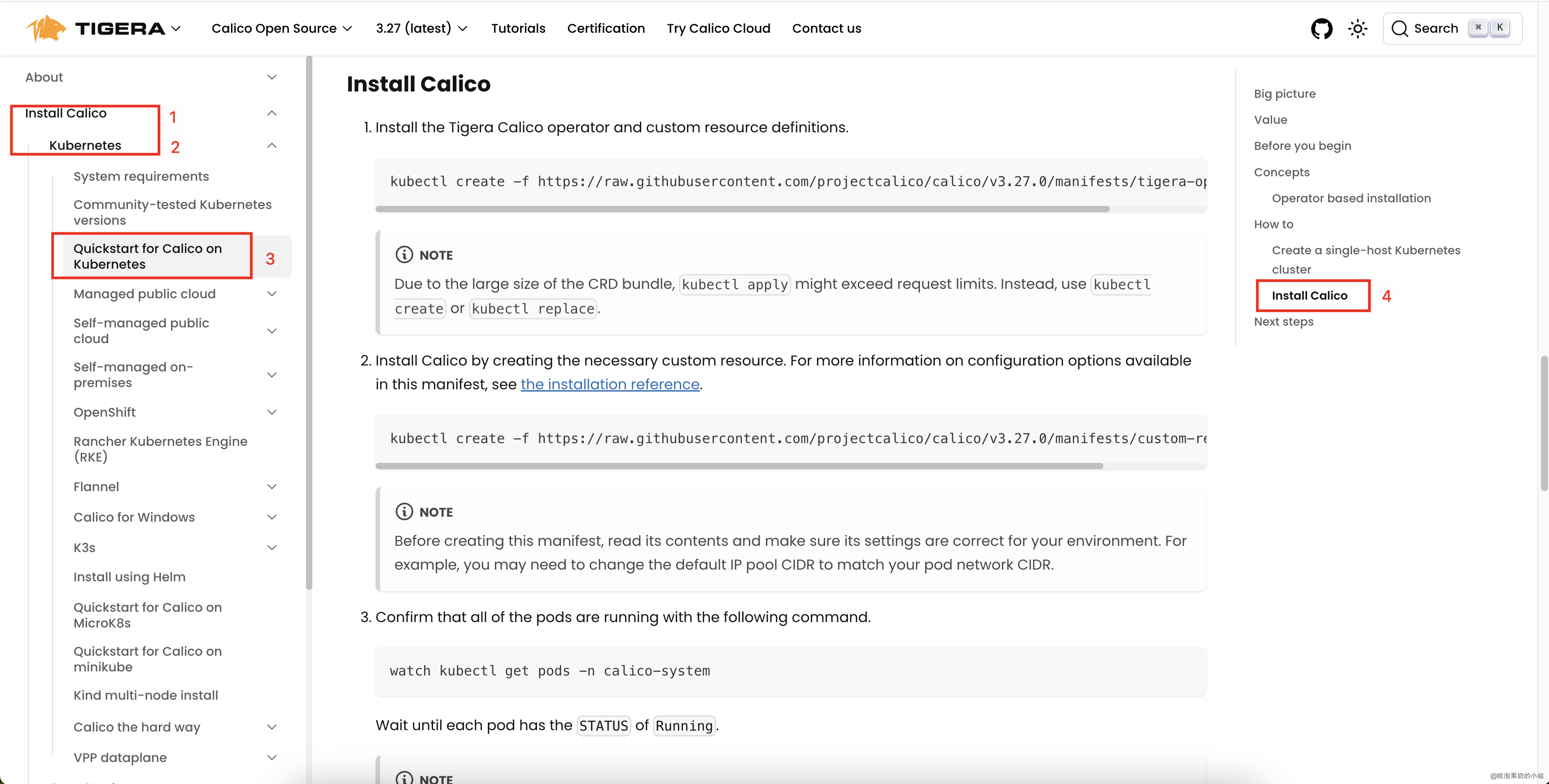Viewport: 1549px width, 784px height.
Task: Expand Calico the hard way section
Action: pyautogui.click(x=272, y=727)
